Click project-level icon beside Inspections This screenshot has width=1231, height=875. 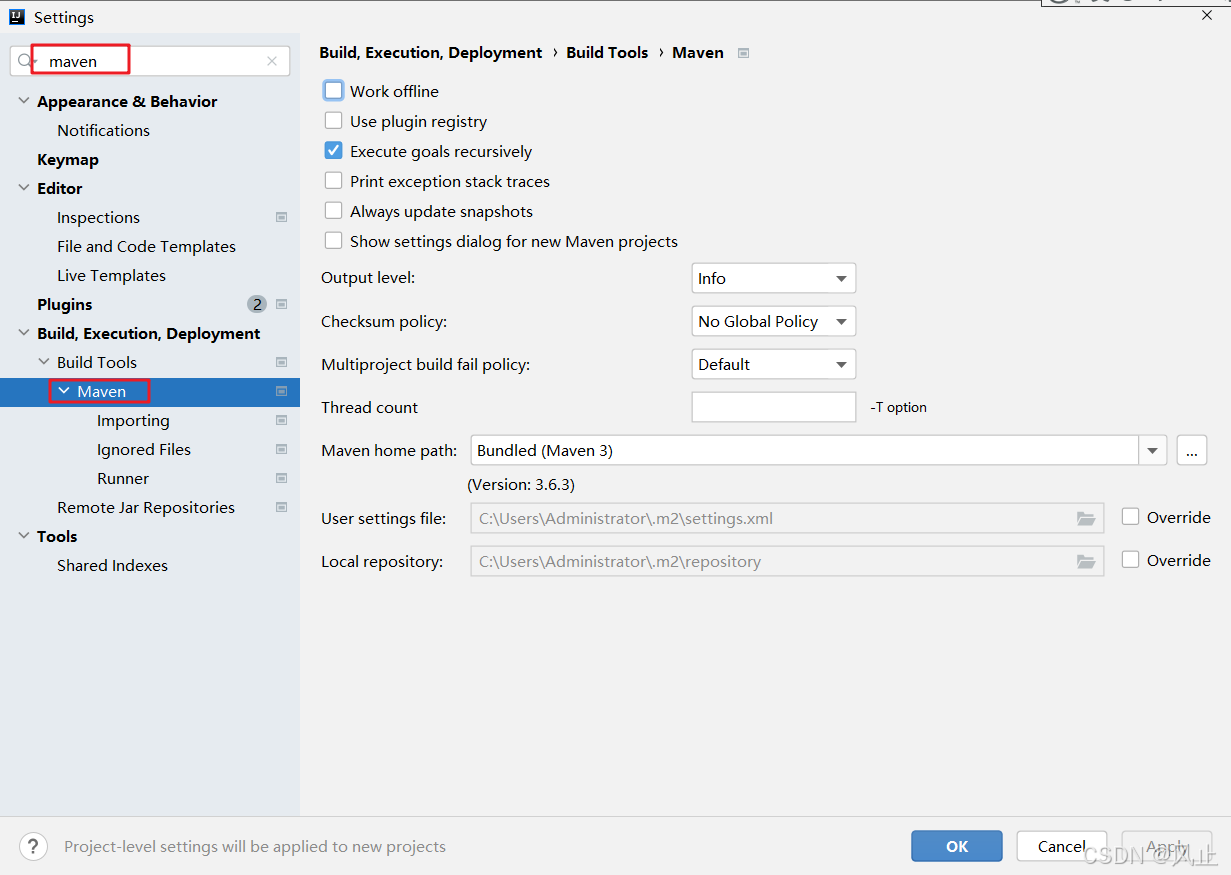pyautogui.click(x=282, y=217)
